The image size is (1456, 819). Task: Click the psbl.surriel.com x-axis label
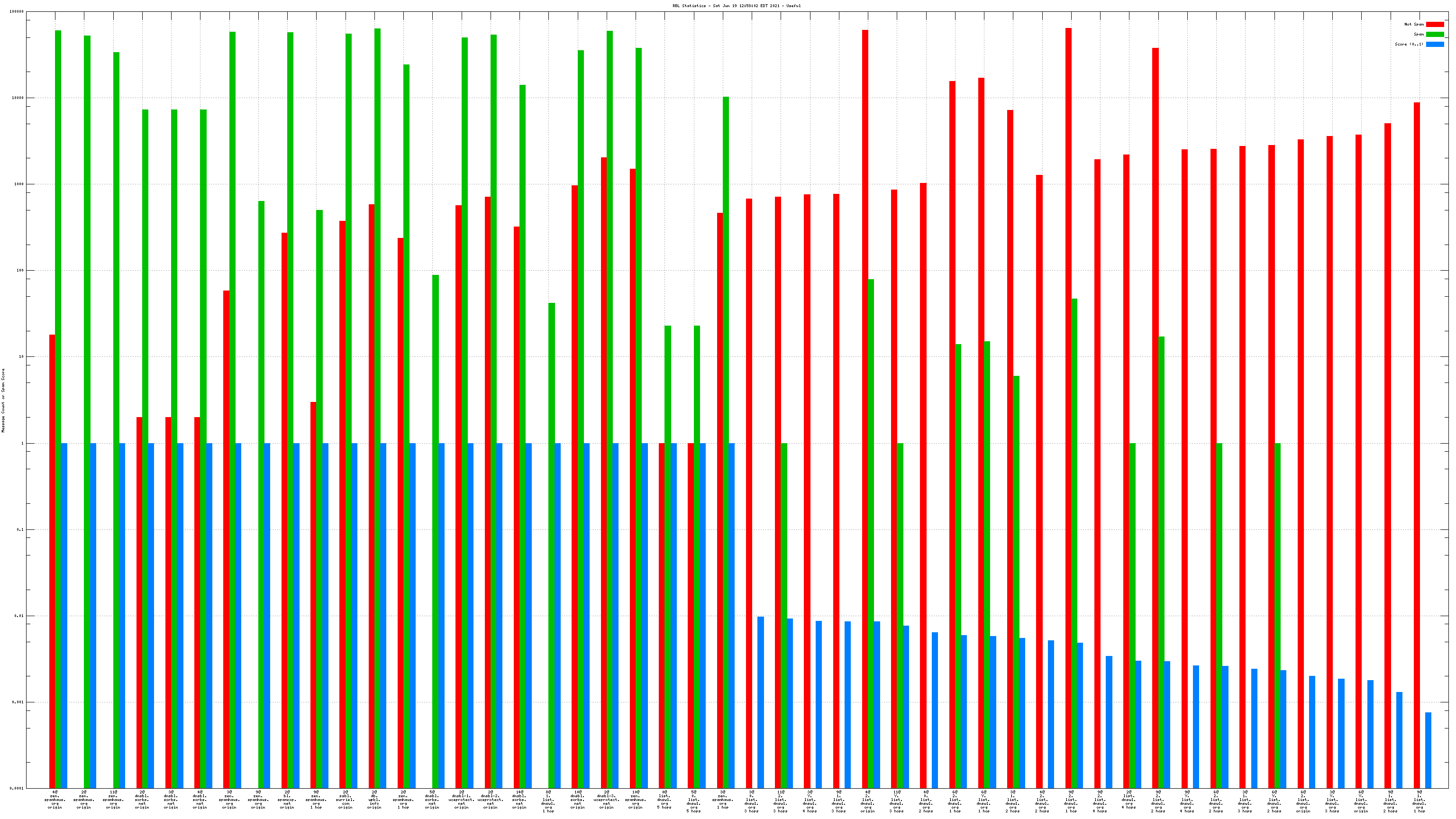click(x=346, y=800)
